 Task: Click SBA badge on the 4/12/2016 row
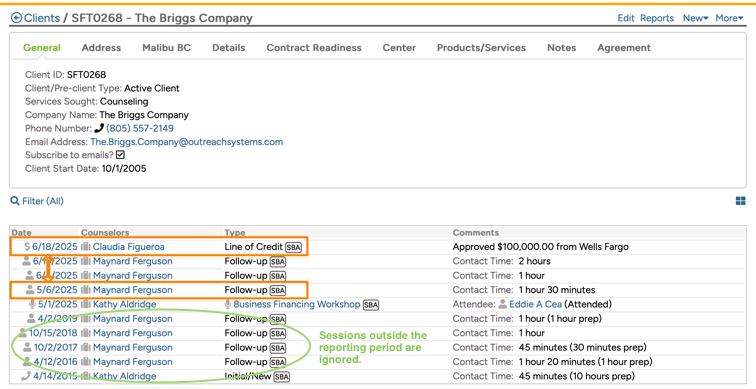pyautogui.click(x=278, y=362)
